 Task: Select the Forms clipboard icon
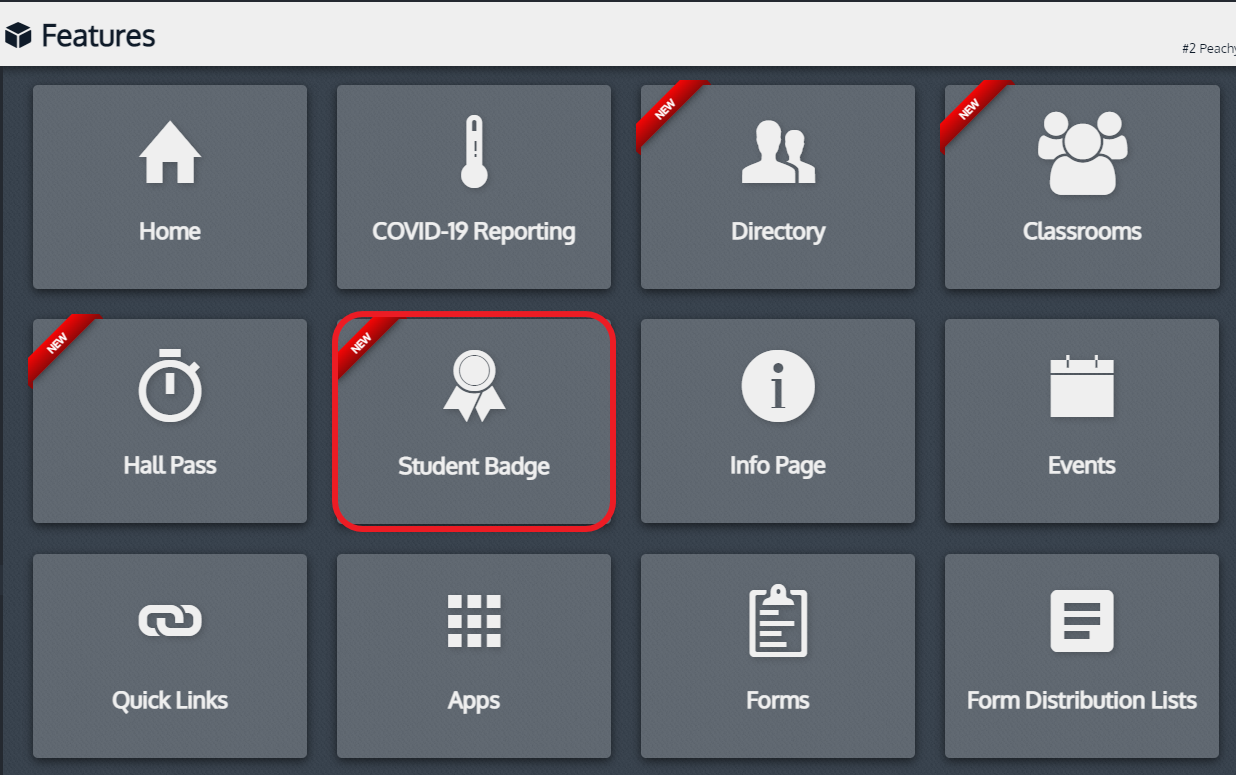778,621
